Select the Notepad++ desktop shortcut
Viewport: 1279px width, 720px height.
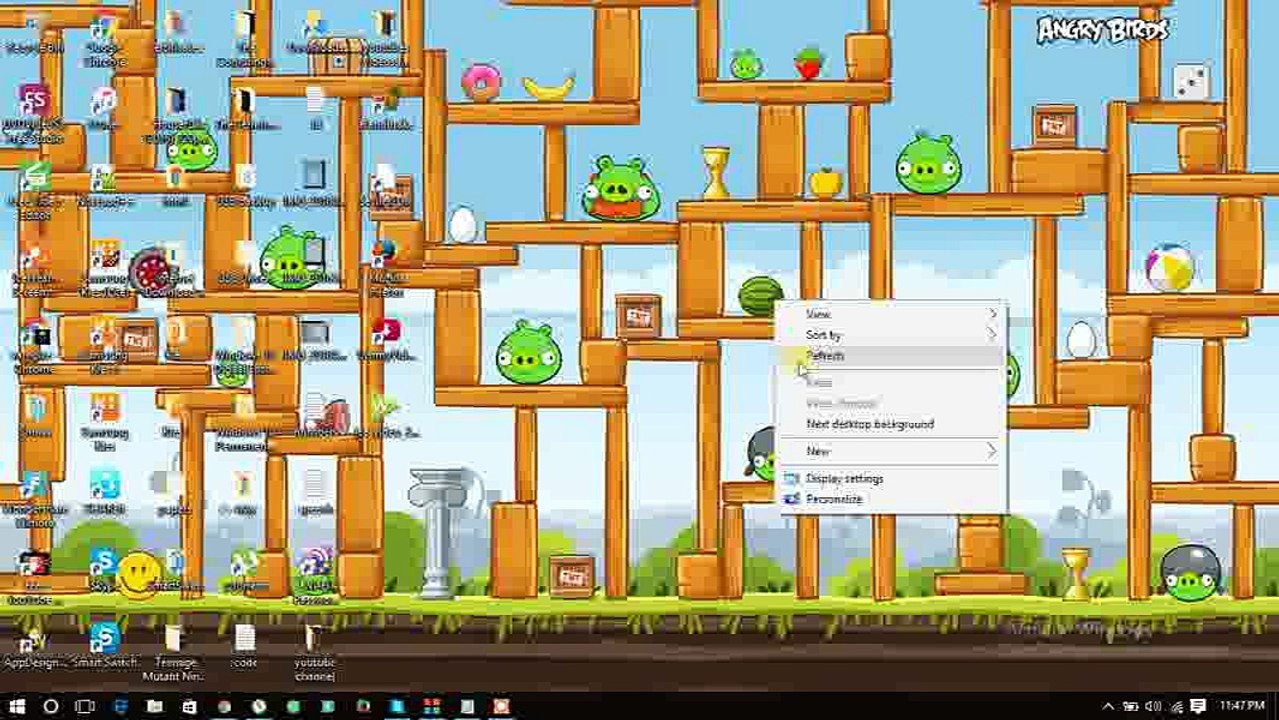click(x=104, y=186)
